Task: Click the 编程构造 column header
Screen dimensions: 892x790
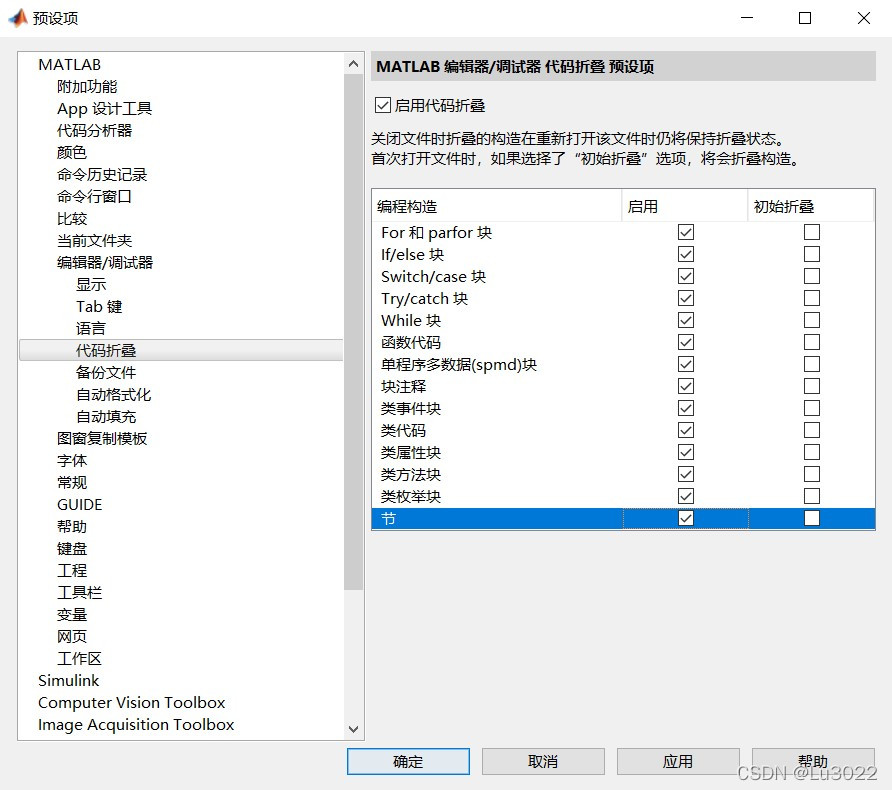Action: [497, 206]
